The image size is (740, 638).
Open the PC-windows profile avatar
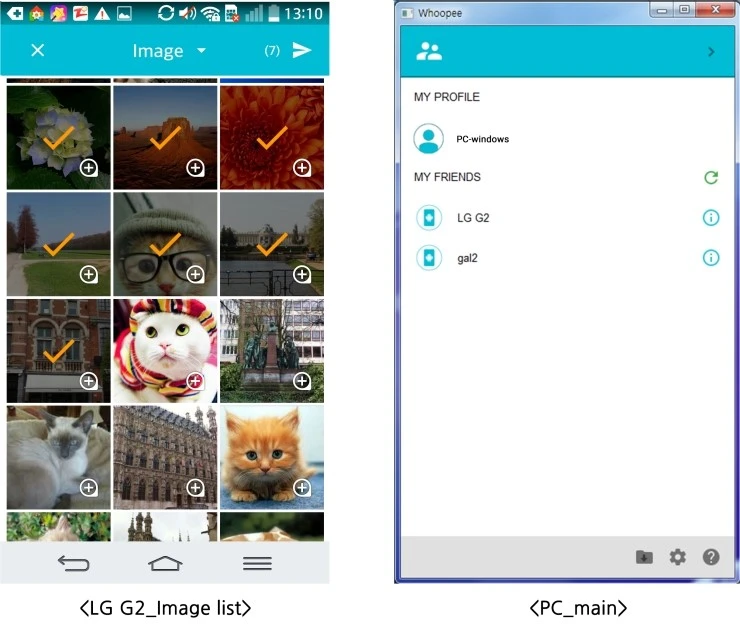[429, 139]
